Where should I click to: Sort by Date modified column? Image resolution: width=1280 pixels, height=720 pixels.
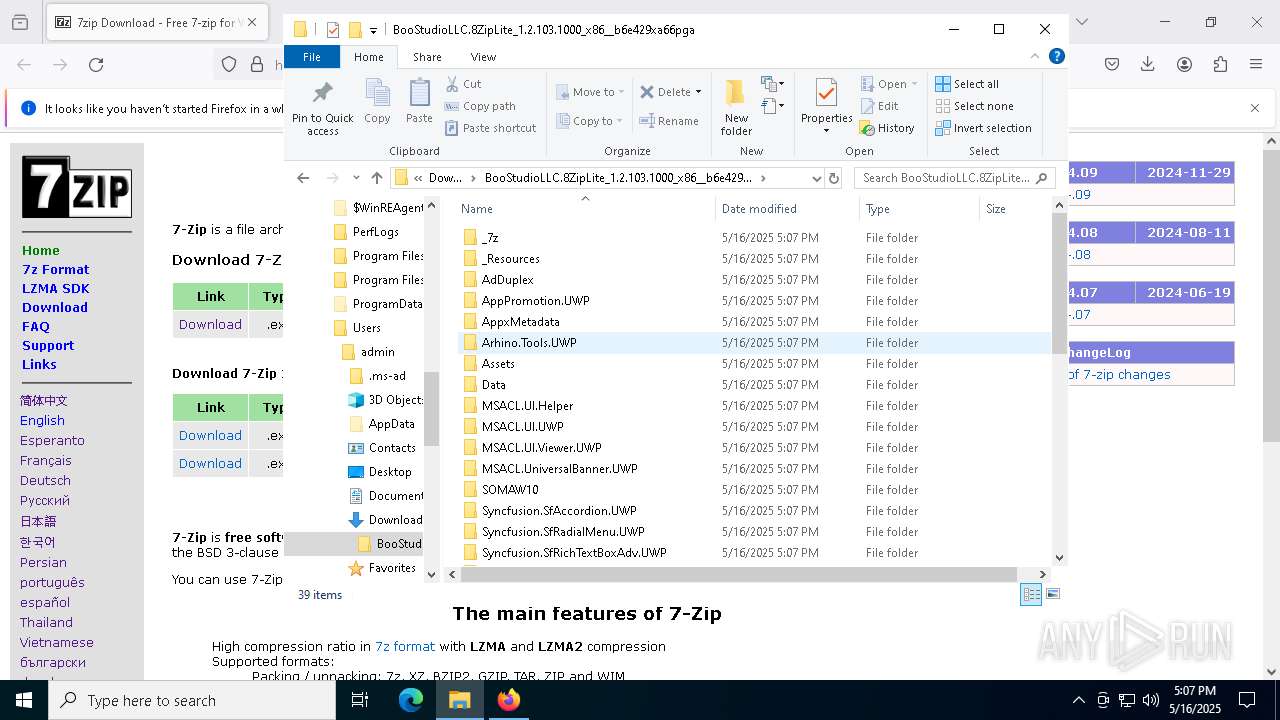click(788, 208)
